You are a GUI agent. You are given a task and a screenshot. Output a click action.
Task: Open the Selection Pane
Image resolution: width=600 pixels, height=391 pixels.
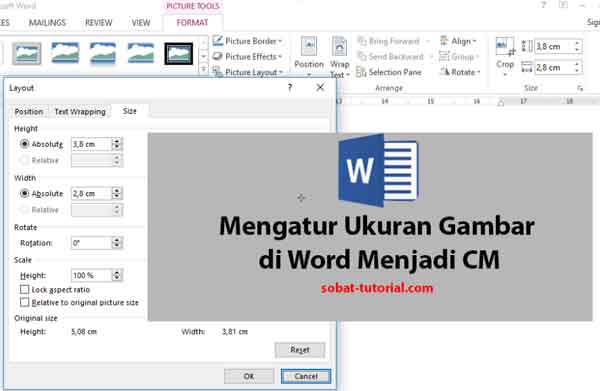pyautogui.click(x=388, y=72)
